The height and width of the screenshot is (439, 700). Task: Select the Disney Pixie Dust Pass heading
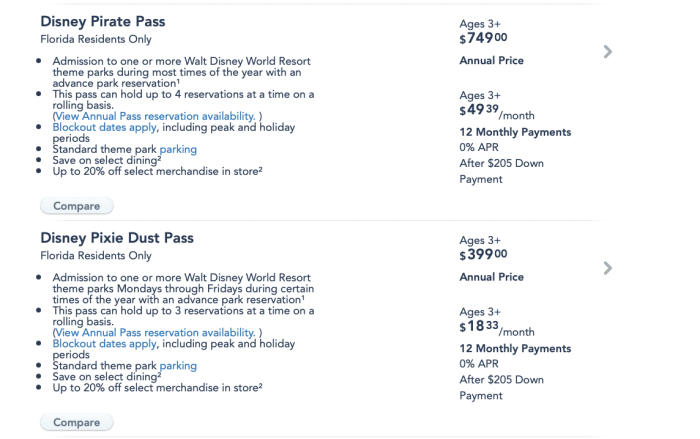click(117, 238)
